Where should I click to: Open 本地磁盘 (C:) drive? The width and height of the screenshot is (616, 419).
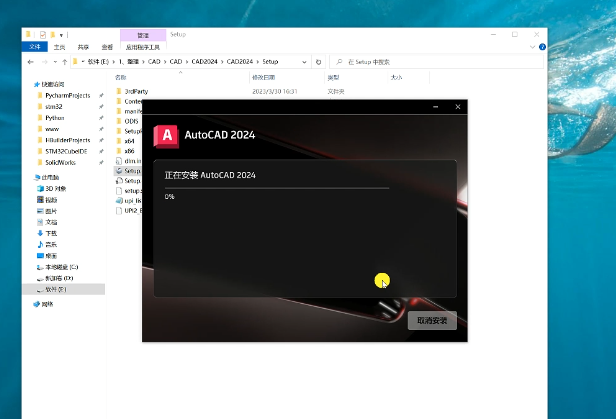[x=62, y=267]
